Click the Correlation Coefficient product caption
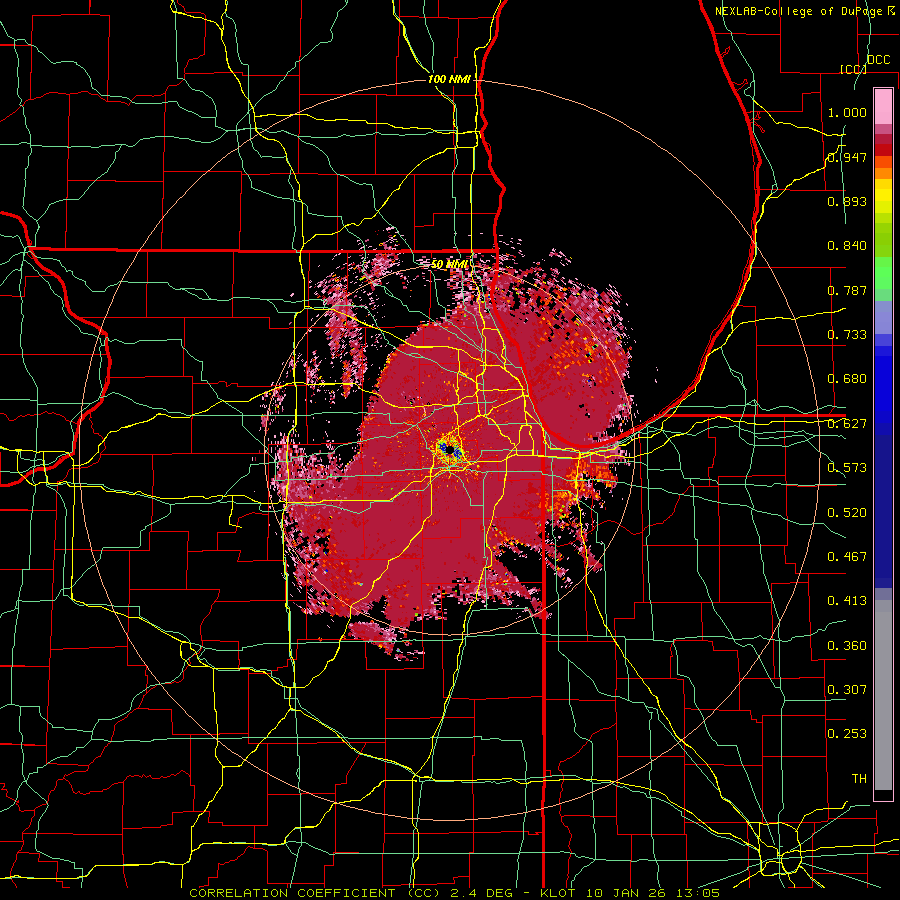 click(455, 893)
